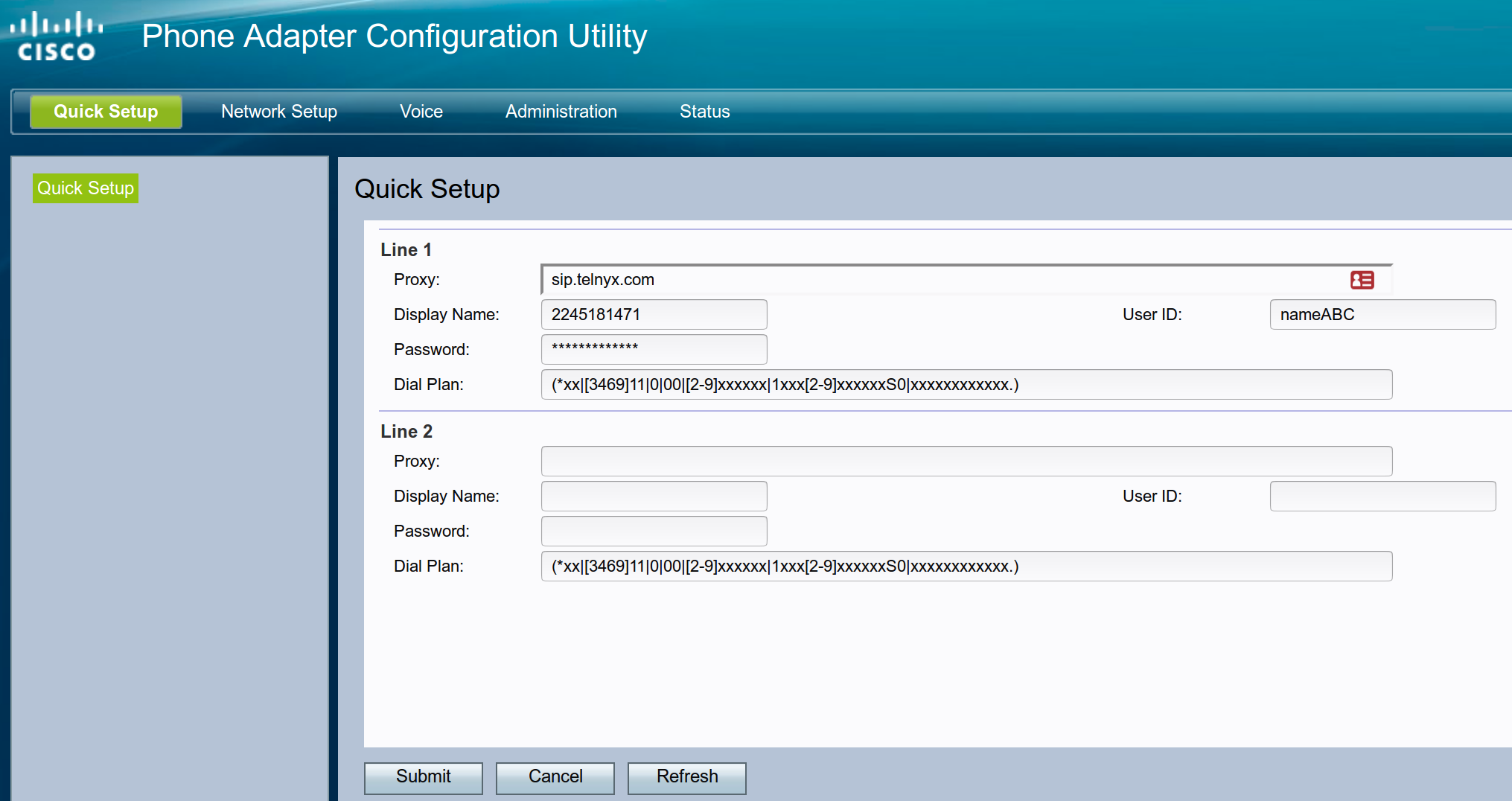Image resolution: width=1512 pixels, height=801 pixels.
Task: Cancel the configuration changes
Action: tap(555, 777)
